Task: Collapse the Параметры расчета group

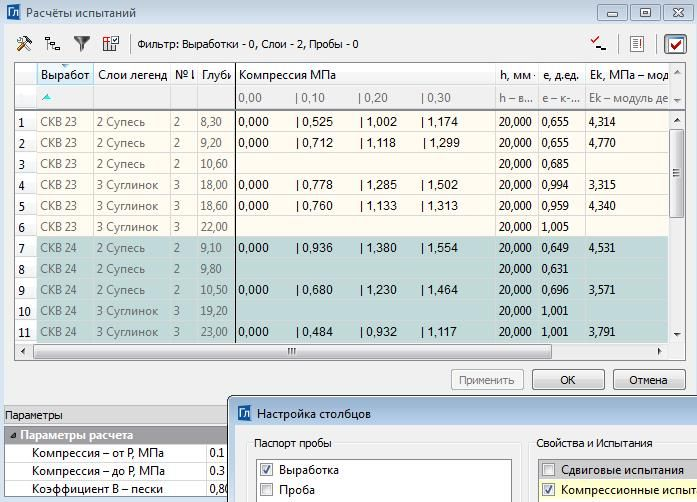Action: 13,435
